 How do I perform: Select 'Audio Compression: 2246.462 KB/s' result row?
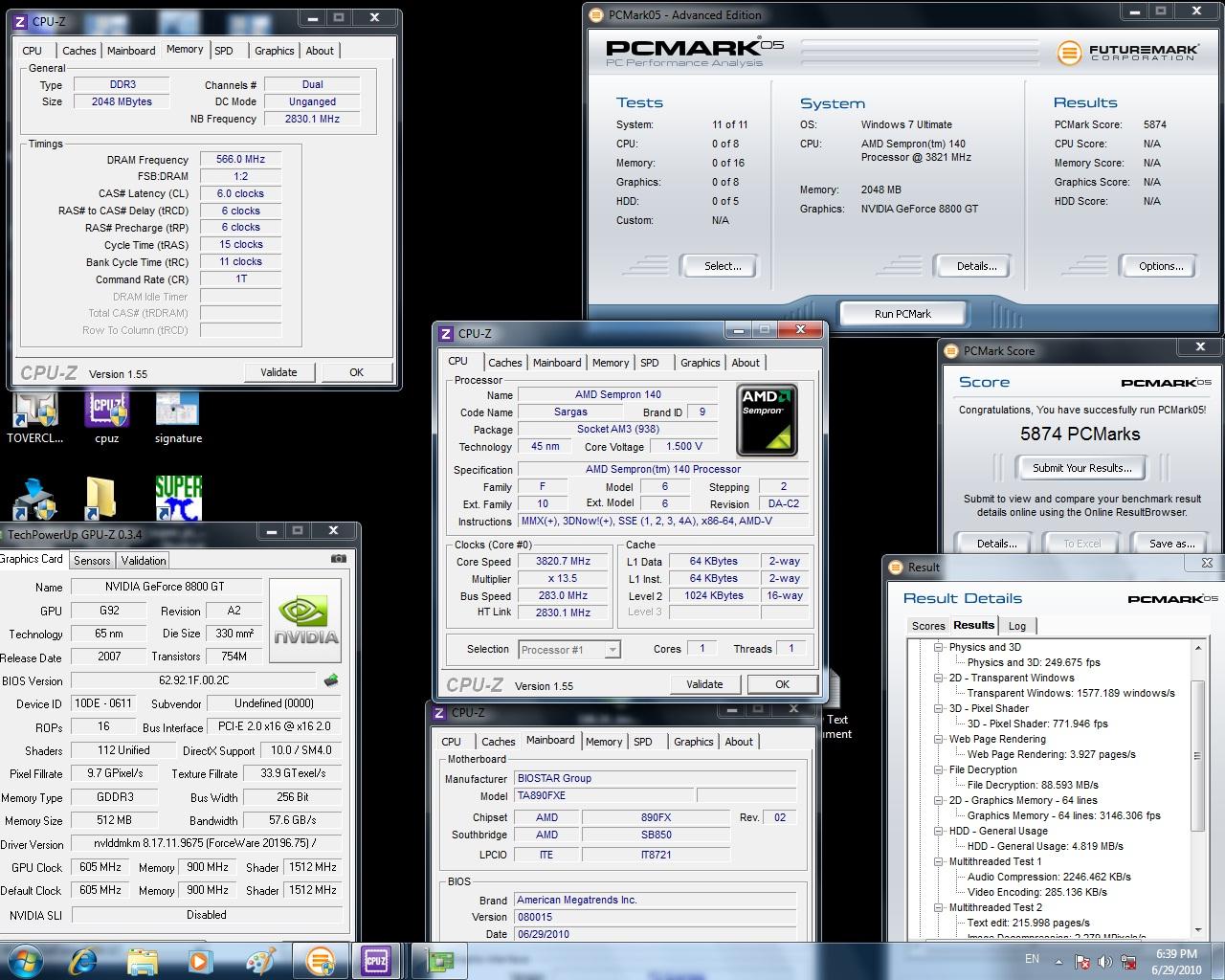(x=1049, y=877)
